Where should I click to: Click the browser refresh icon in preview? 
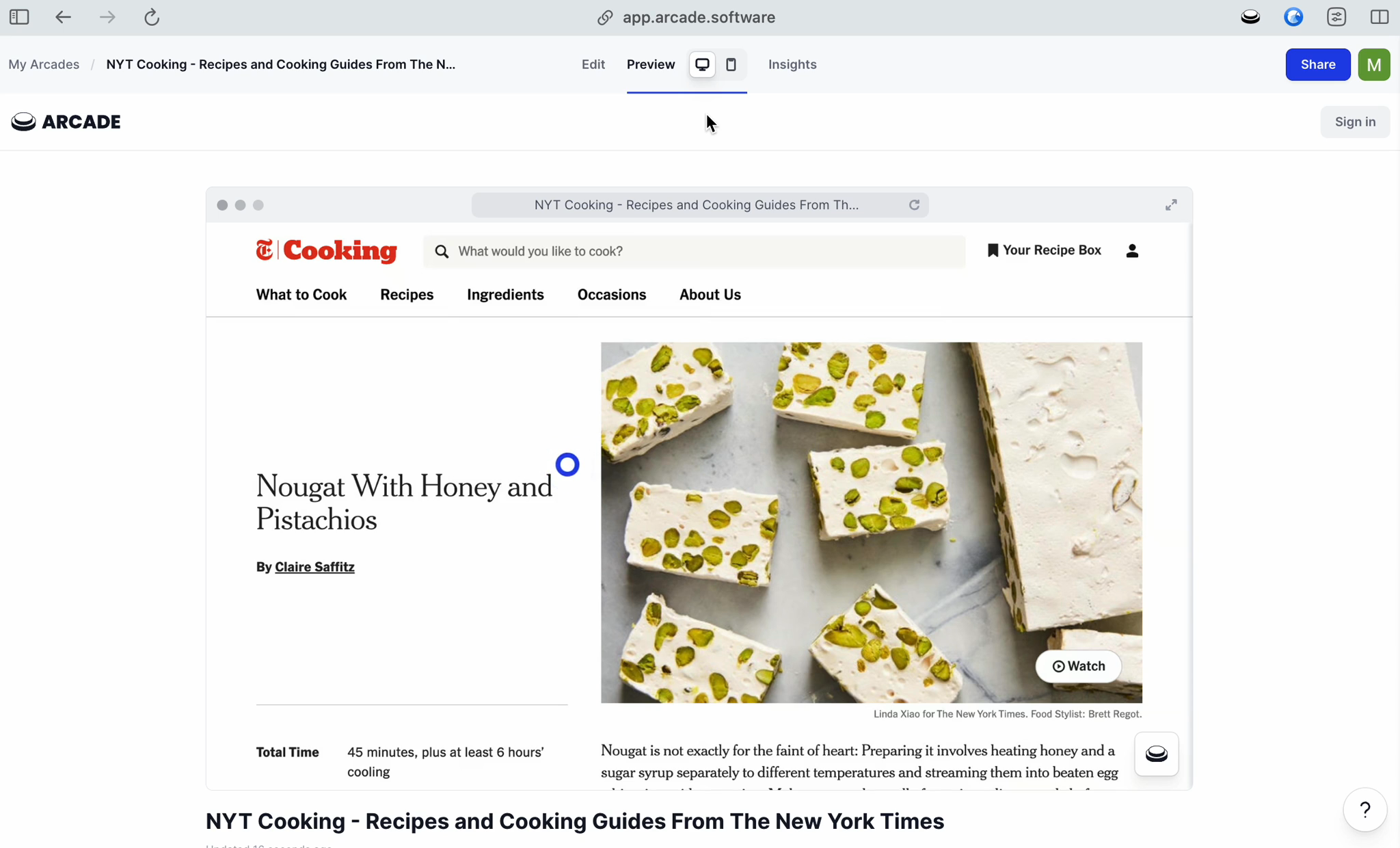[913, 204]
